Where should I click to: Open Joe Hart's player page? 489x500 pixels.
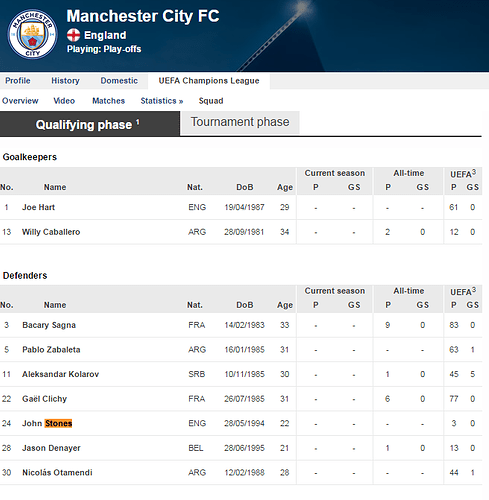[38, 207]
